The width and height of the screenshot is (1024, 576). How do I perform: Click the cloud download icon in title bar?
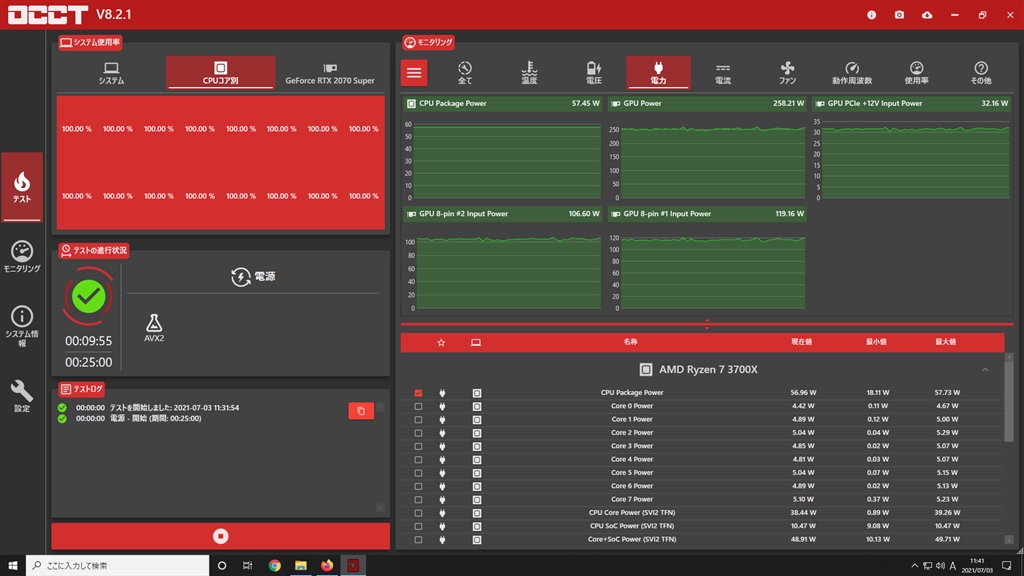tap(927, 15)
